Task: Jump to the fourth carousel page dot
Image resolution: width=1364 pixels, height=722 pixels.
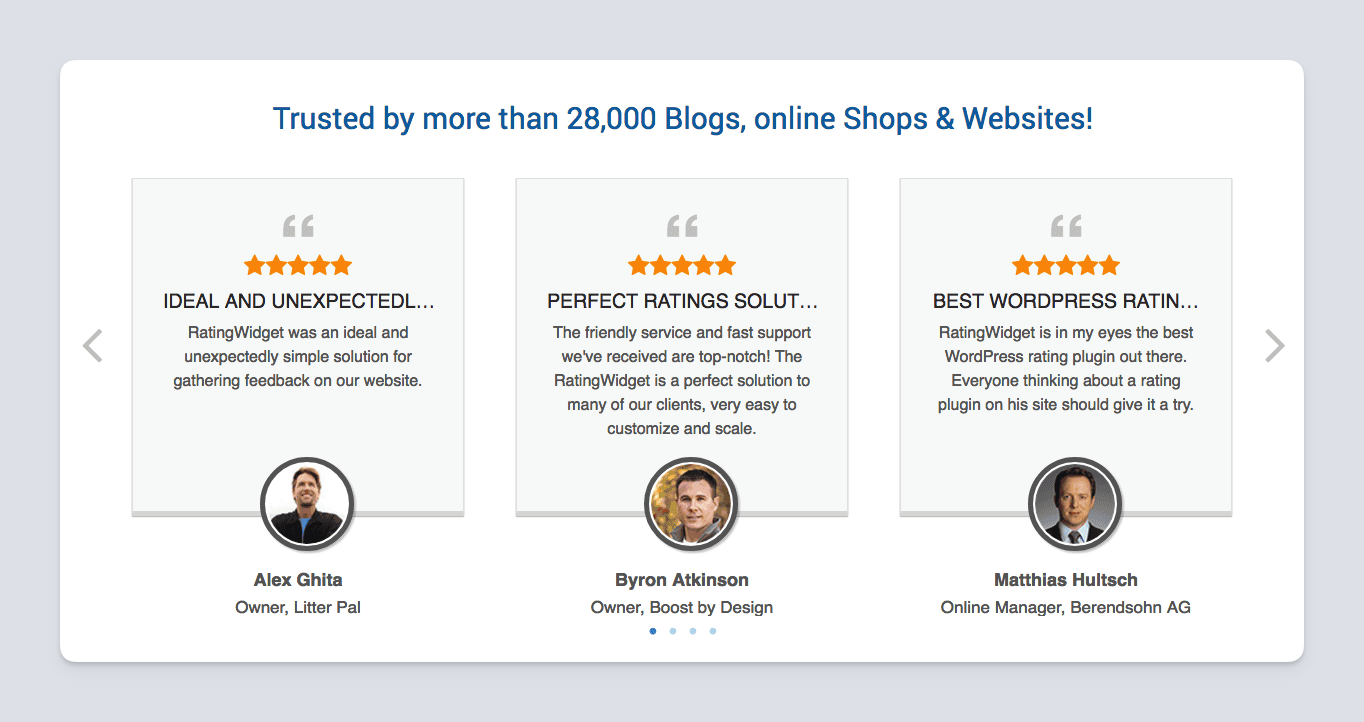Action: pos(713,631)
